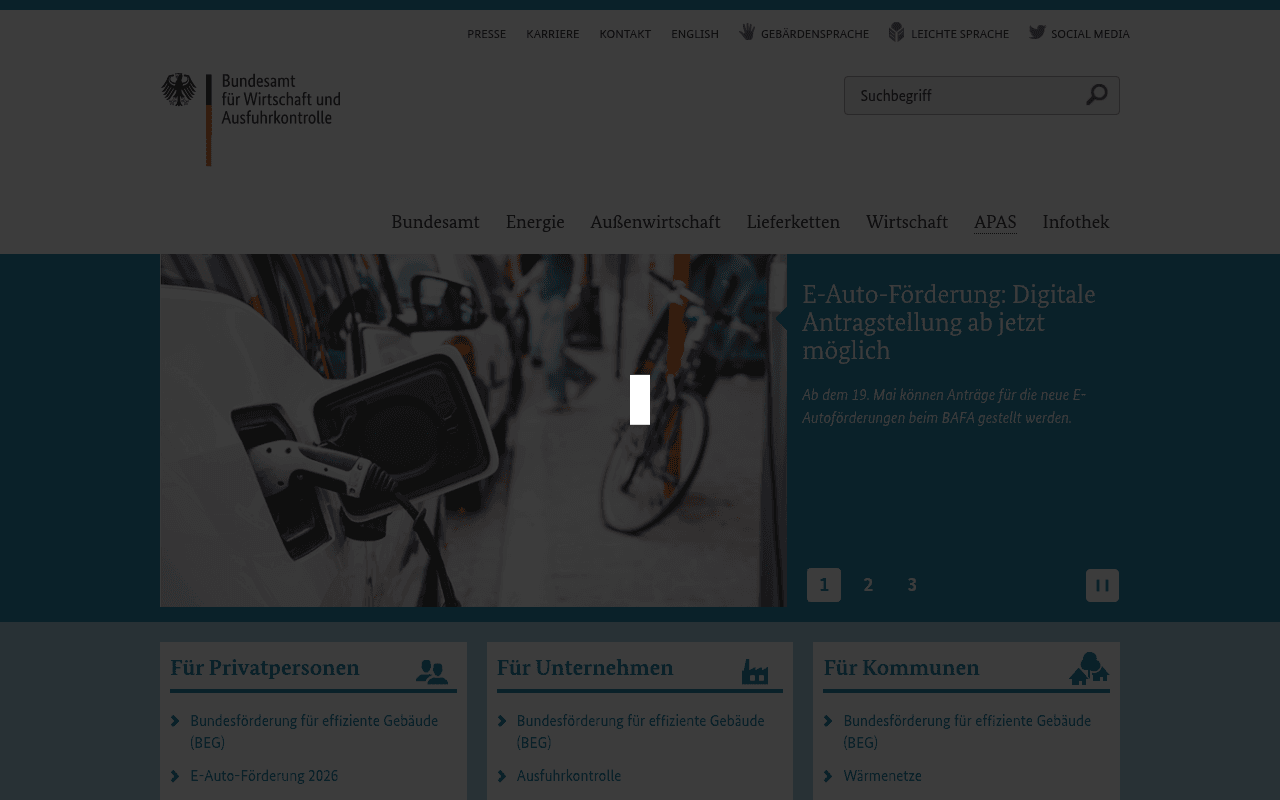Open the E-Auto-Förderung 2026 link
The height and width of the screenshot is (800, 1280).
(264, 775)
